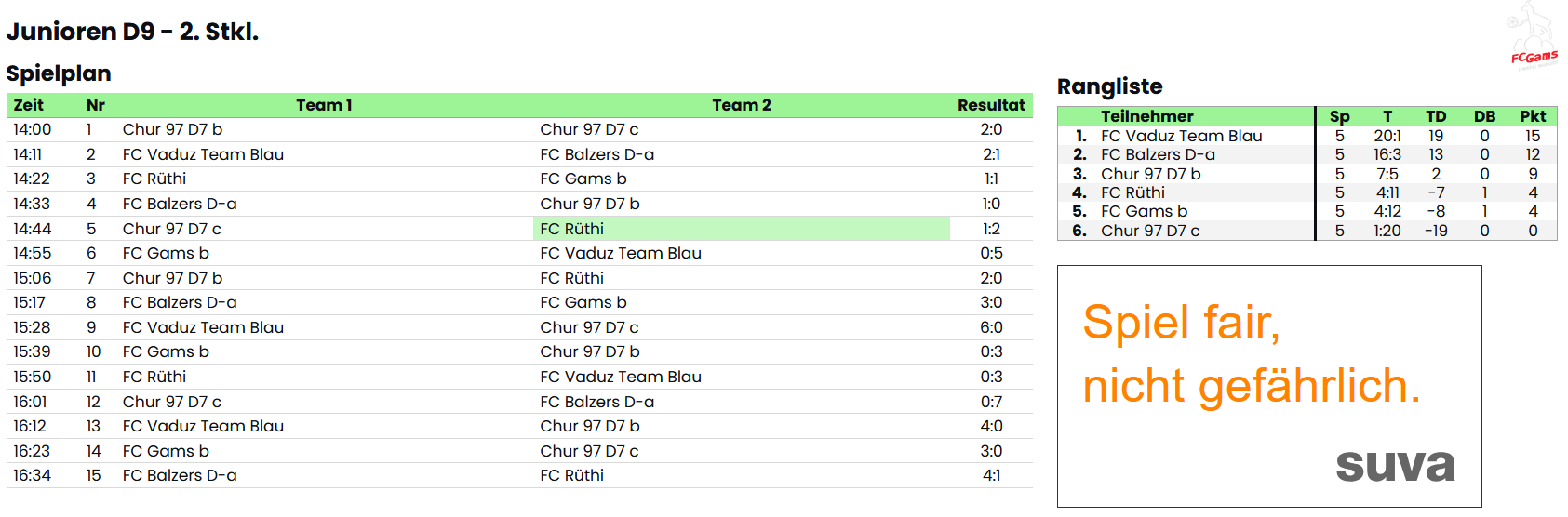
Task: Click the Junioren D9 title
Action: (x=132, y=32)
